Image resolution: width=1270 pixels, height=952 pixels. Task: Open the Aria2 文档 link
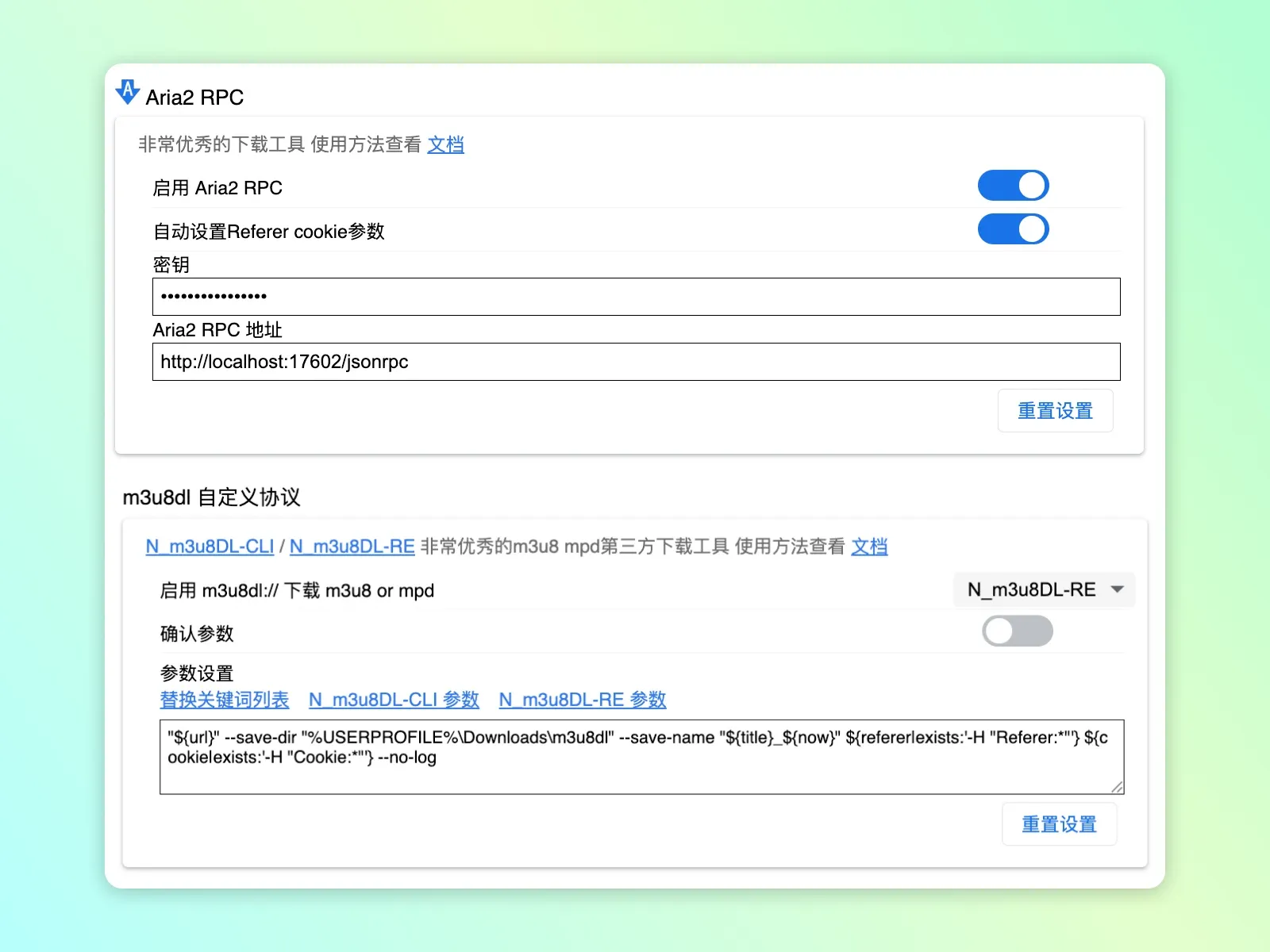[445, 144]
